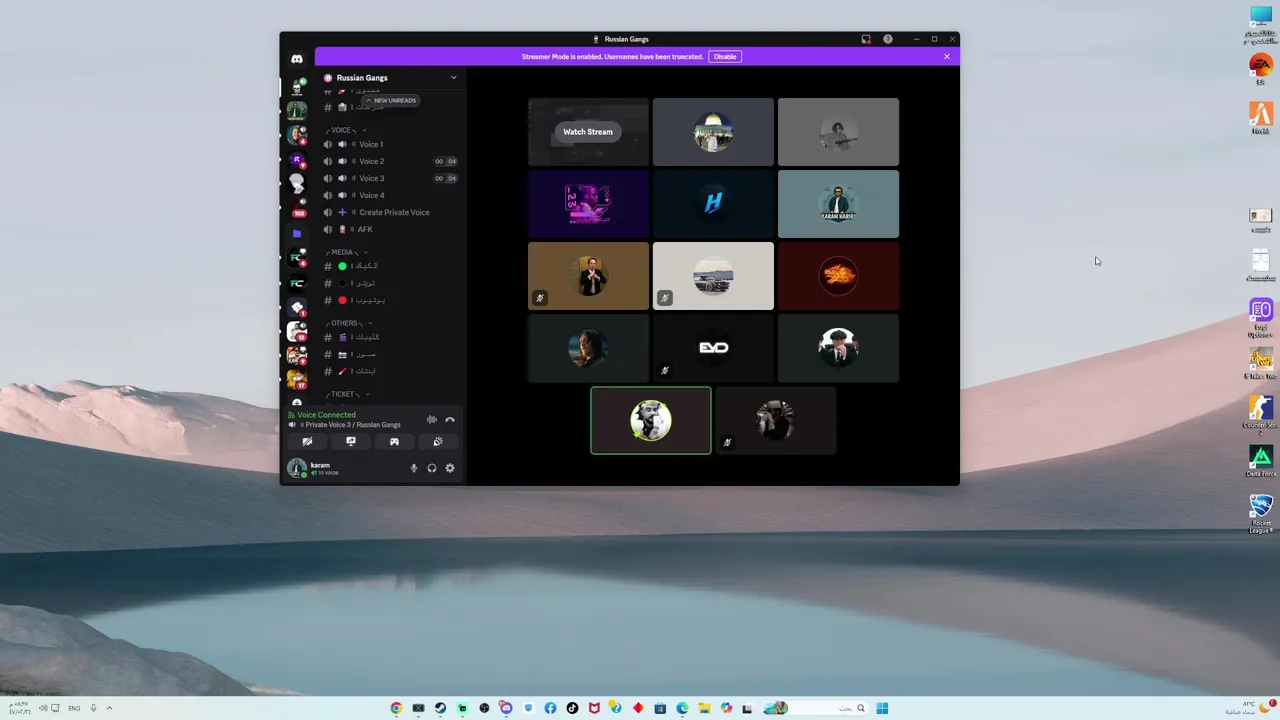Open Discord from the taskbar

tap(506, 708)
